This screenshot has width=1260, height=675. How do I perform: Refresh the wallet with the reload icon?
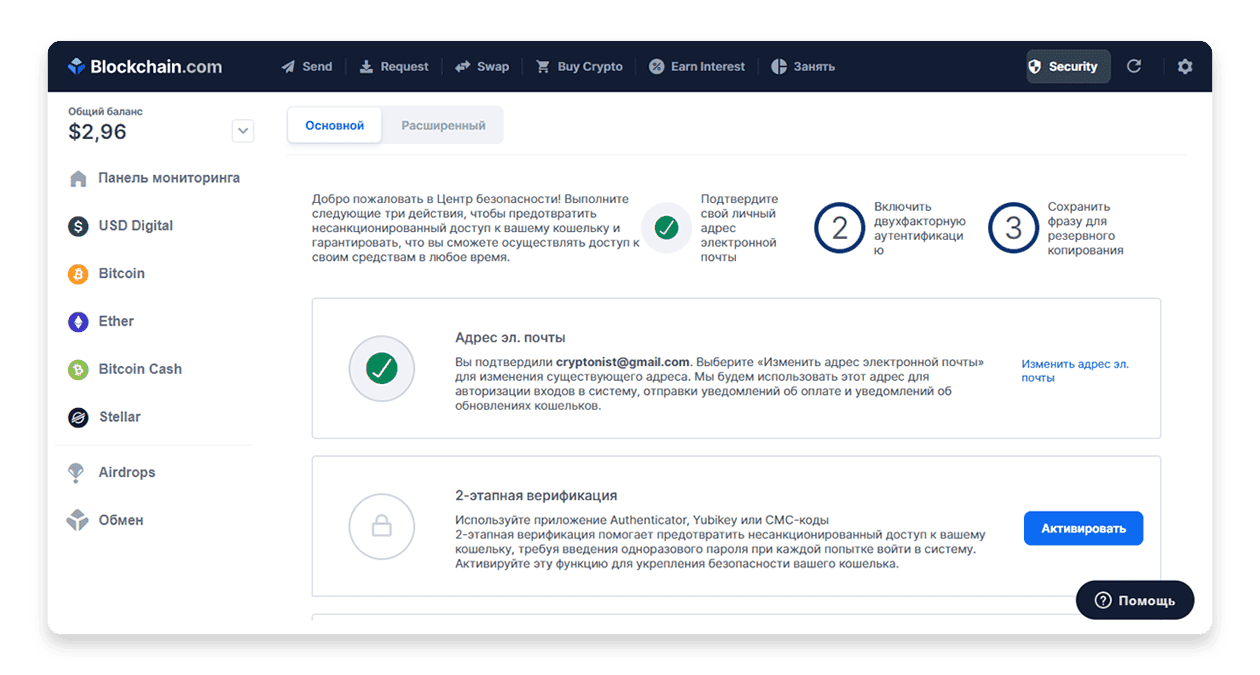click(1134, 67)
